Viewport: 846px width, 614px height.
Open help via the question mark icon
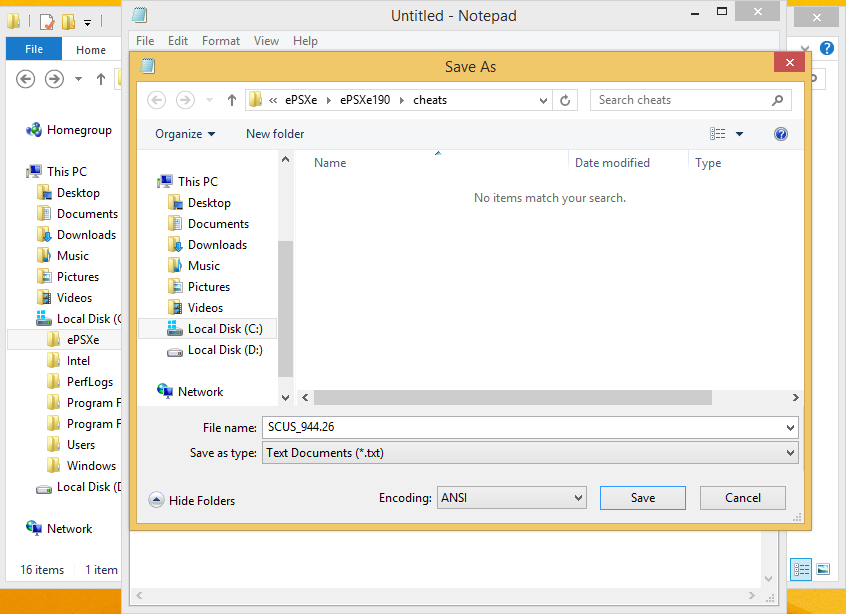781,133
